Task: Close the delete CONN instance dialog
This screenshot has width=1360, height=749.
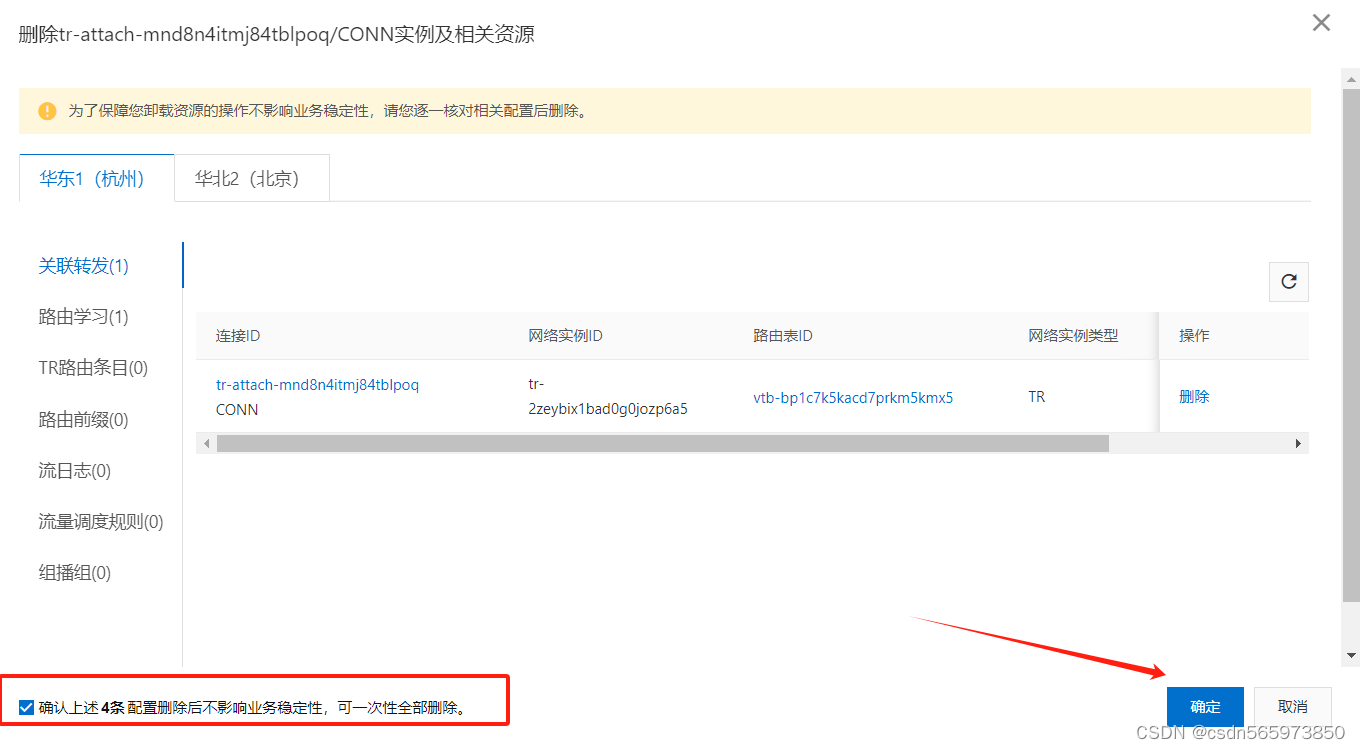Action: tap(1321, 23)
